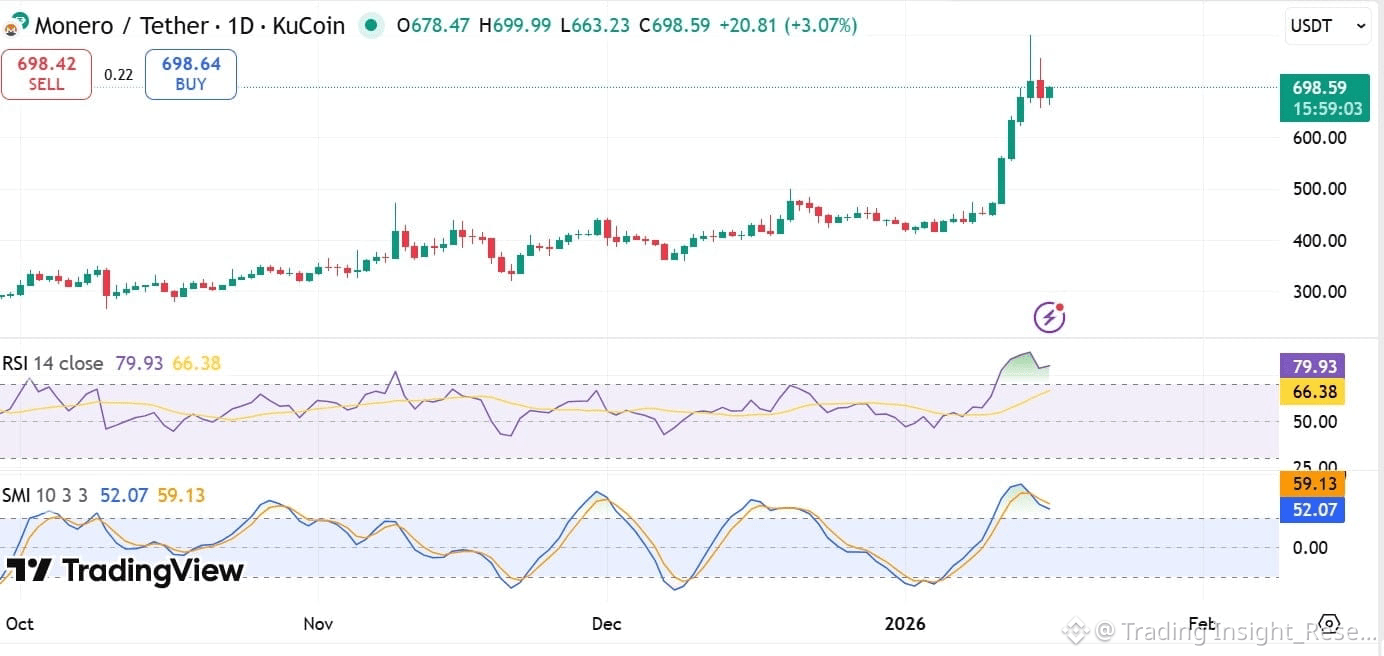Click the blue SMI value tag 52.07
The width and height of the screenshot is (1384, 656).
pos(1312,510)
